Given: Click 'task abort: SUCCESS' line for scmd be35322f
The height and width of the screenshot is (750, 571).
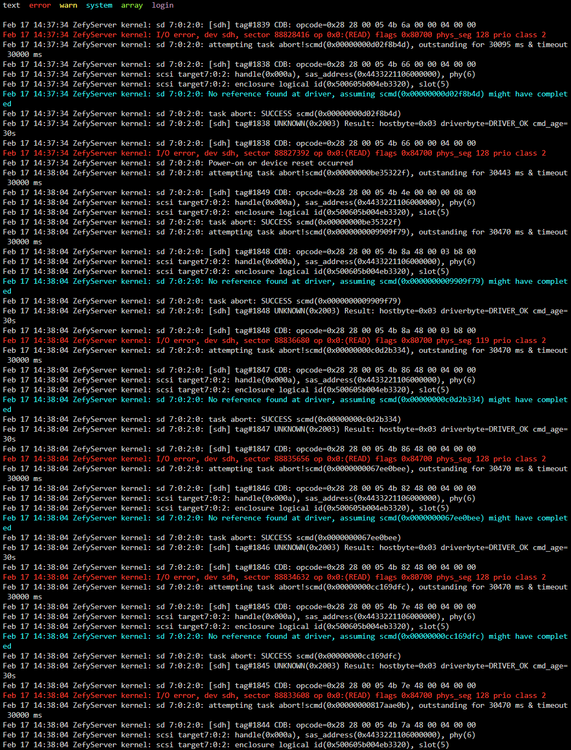Looking at the screenshot, I should [x=202, y=222].
